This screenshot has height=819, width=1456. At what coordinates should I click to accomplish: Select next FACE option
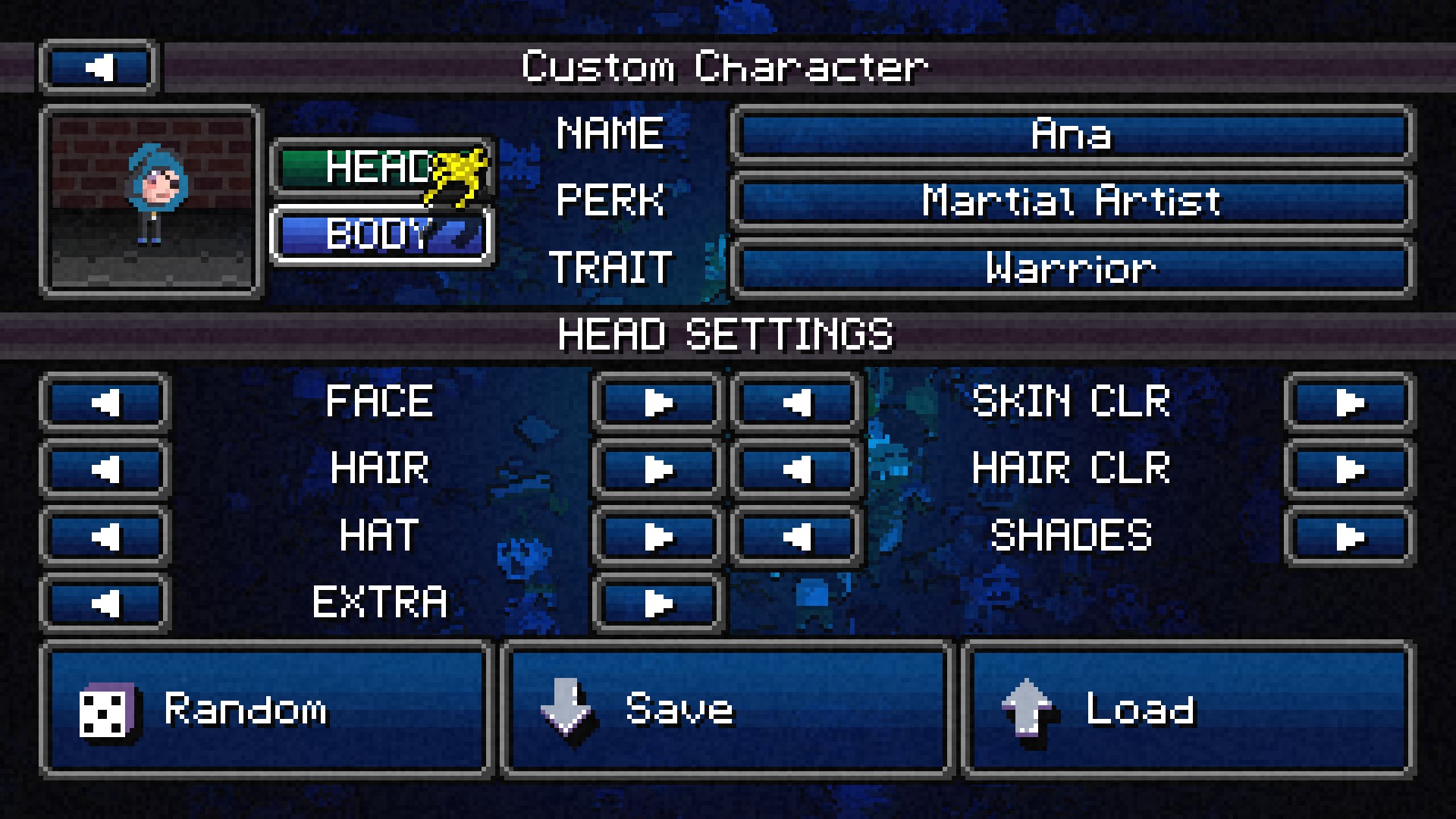tap(658, 403)
